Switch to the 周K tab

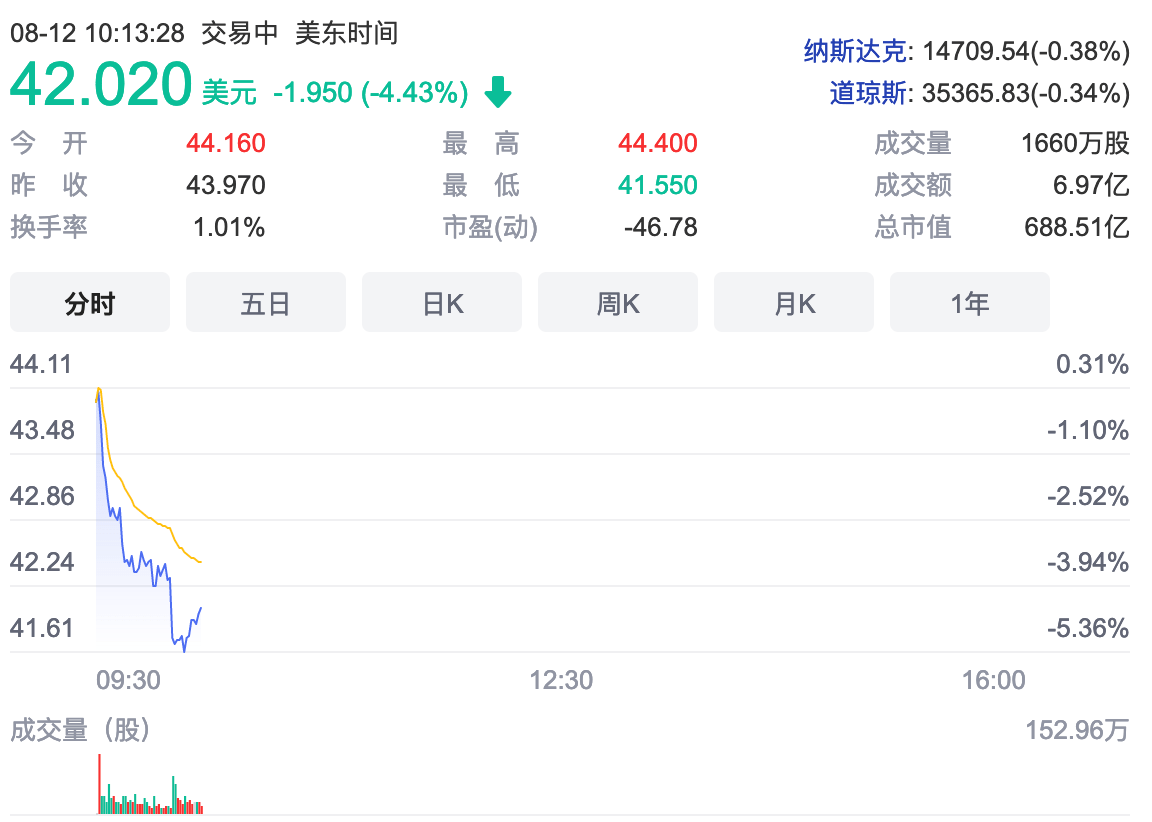(x=618, y=302)
